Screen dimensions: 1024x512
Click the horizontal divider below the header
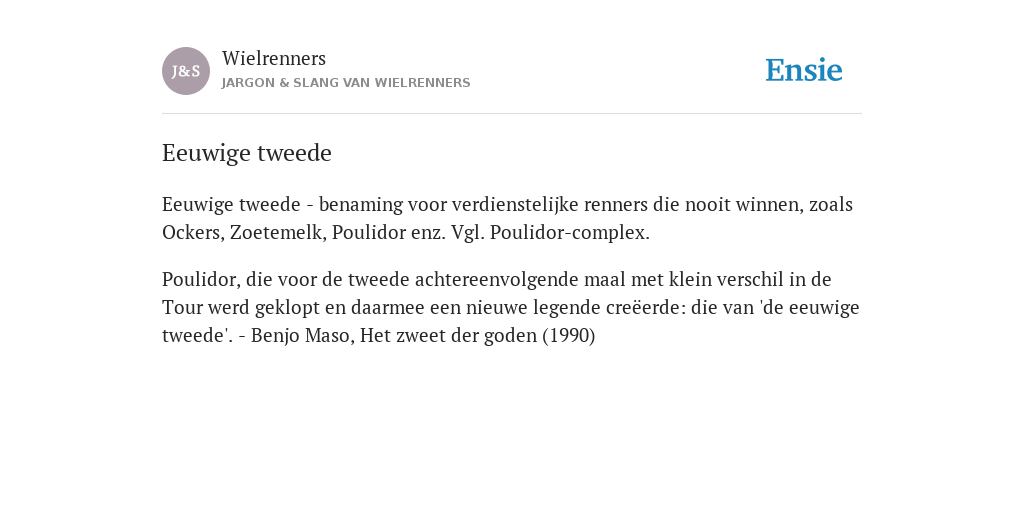(x=512, y=114)
